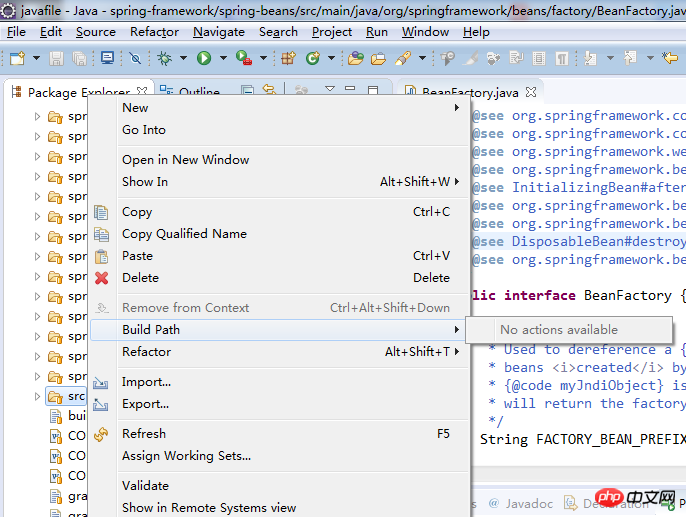
Task: Switch to the Package Explorer tab
Action: coord(79,92)
